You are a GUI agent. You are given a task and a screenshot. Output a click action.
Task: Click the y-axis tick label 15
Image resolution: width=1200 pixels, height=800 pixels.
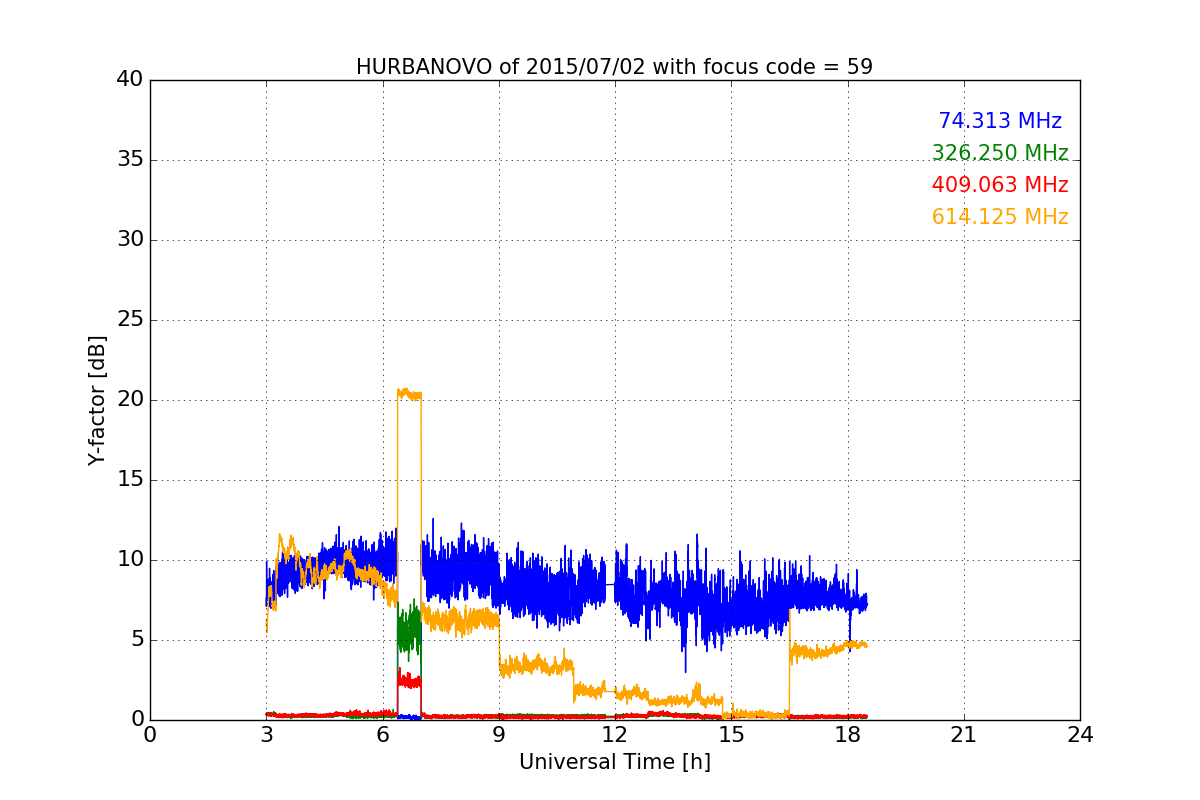pyautogui.click(x=130, y=480)
